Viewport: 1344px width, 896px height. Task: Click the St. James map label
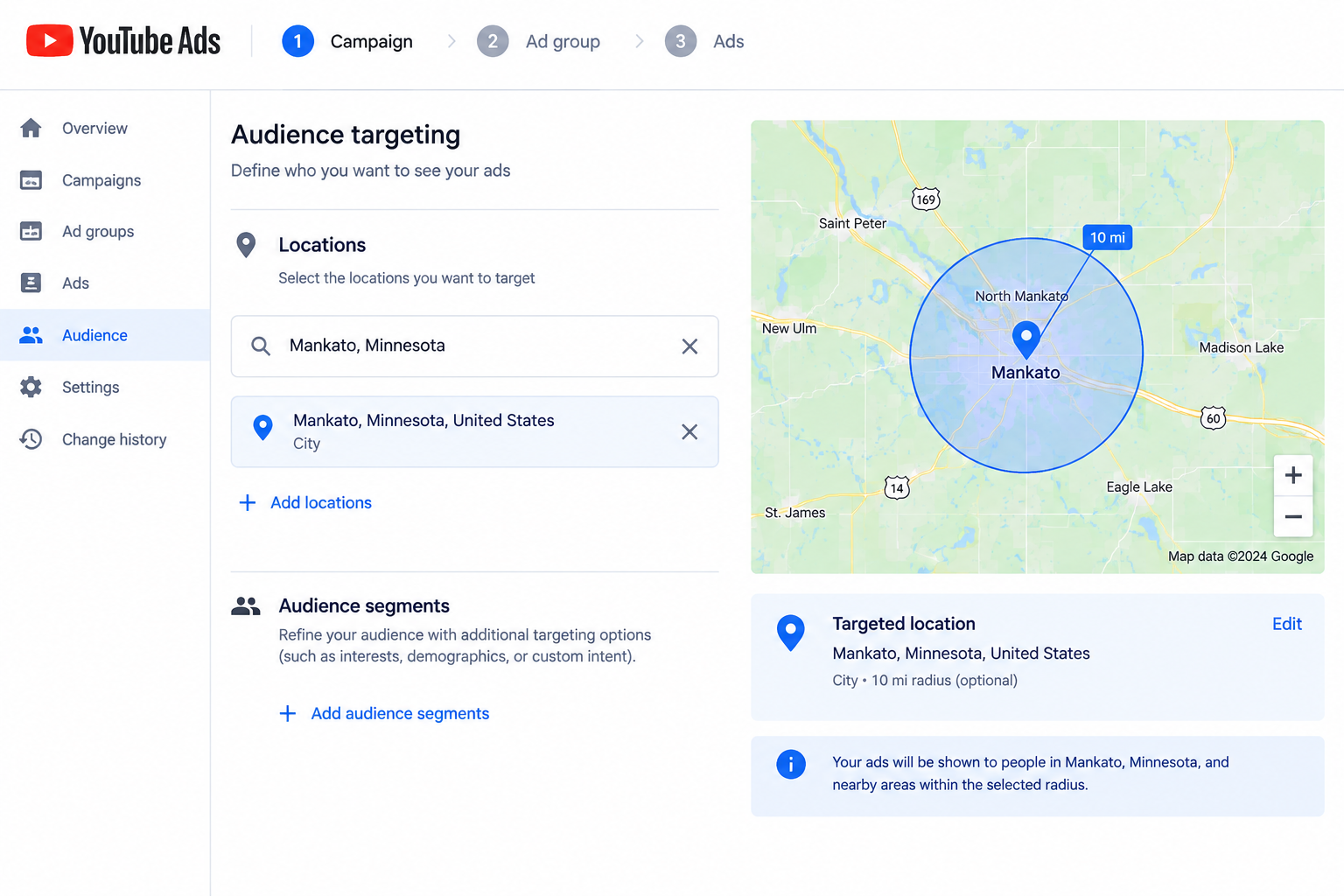point(795,513)
